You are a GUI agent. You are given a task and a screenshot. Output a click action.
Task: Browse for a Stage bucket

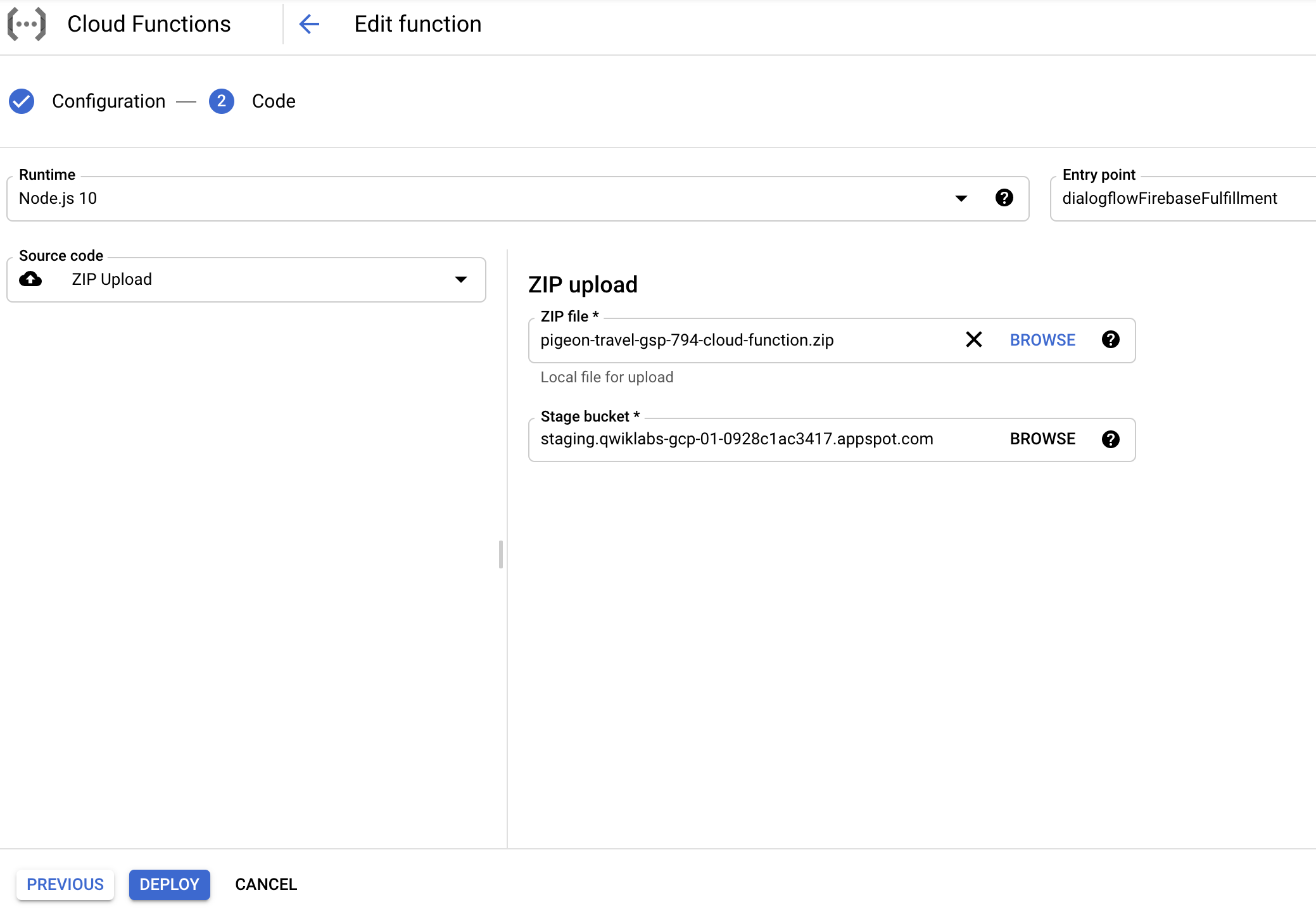[x=1042, y=439]
